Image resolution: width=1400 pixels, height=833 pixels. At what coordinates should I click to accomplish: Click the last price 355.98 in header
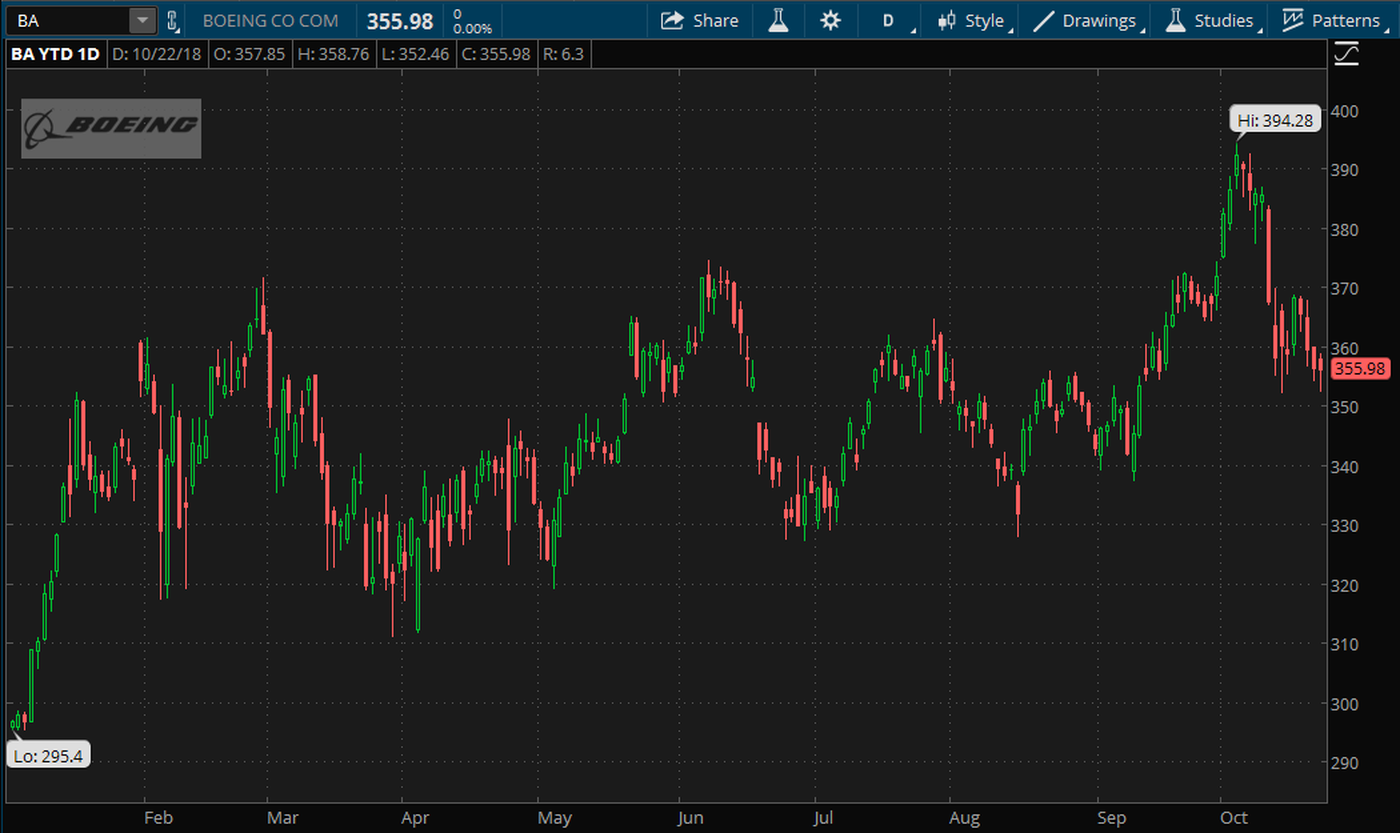point(400,21)
